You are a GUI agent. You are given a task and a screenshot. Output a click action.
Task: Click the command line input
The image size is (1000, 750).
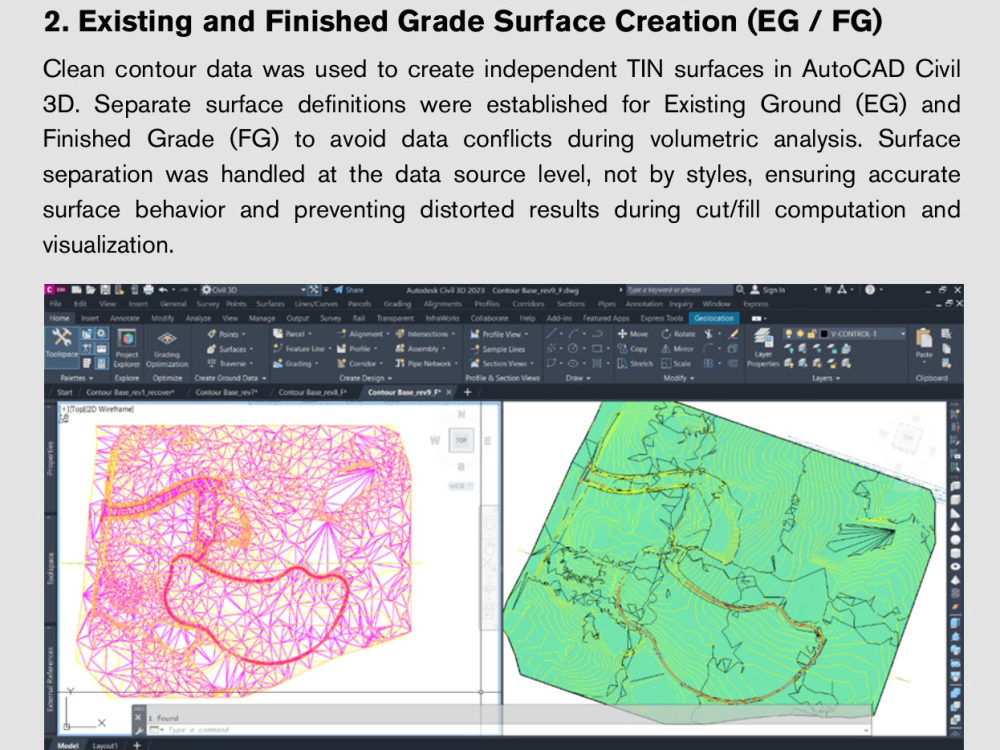click(509, 730)
